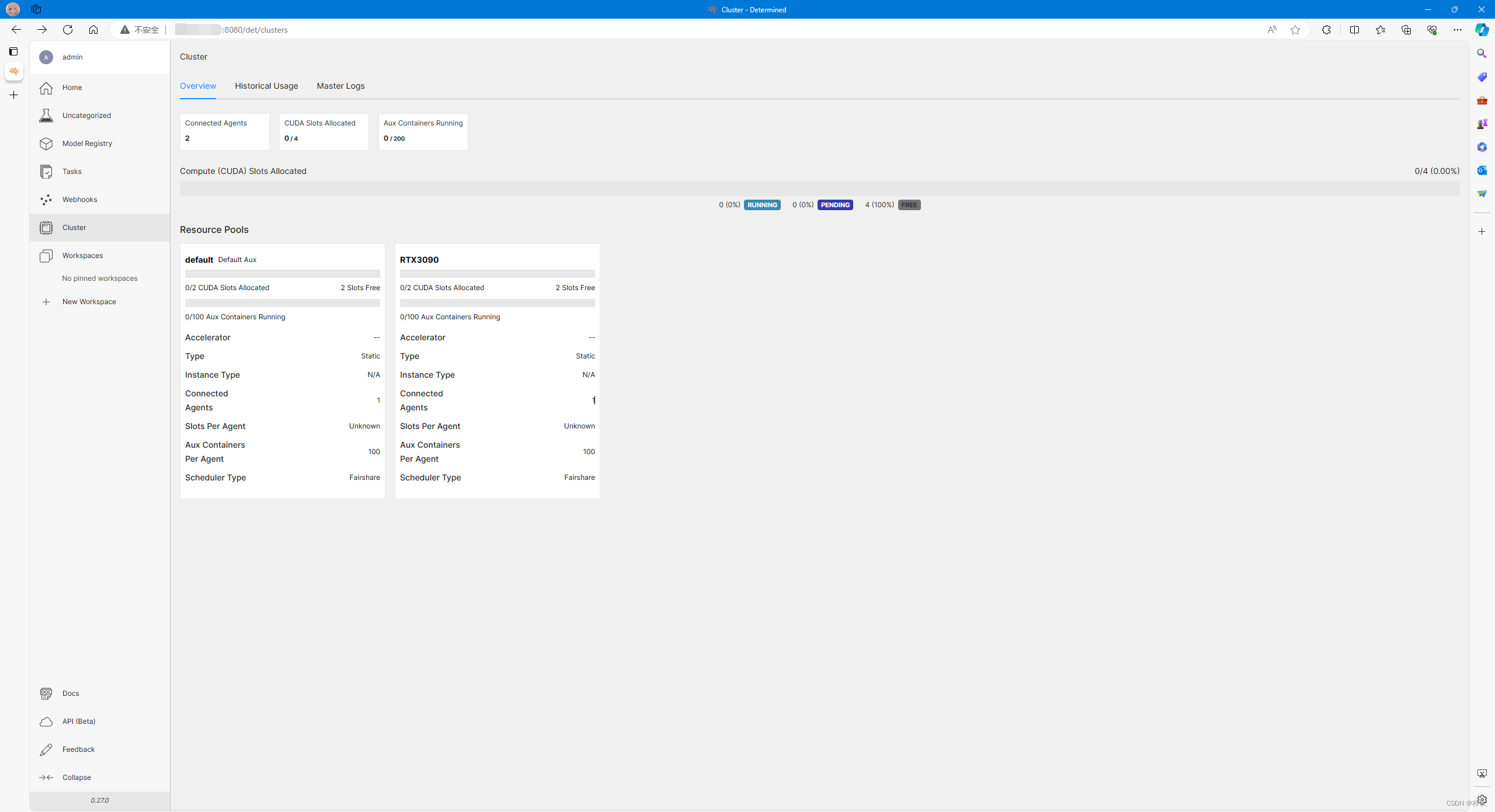
Task: Click the Webhooks icon in sidebar
Action: pyautogui.click(x=46, y=199)
